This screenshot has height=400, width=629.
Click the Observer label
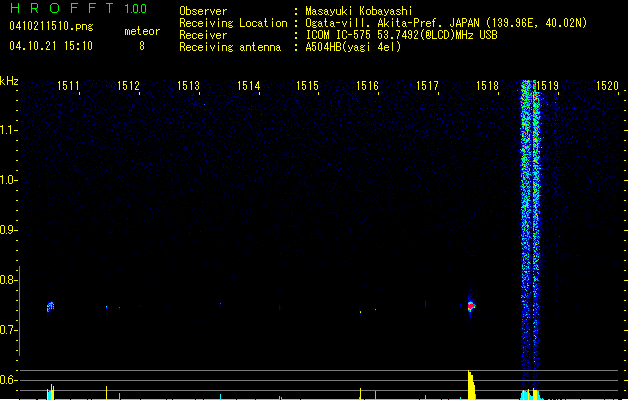(x=203, y=11)
